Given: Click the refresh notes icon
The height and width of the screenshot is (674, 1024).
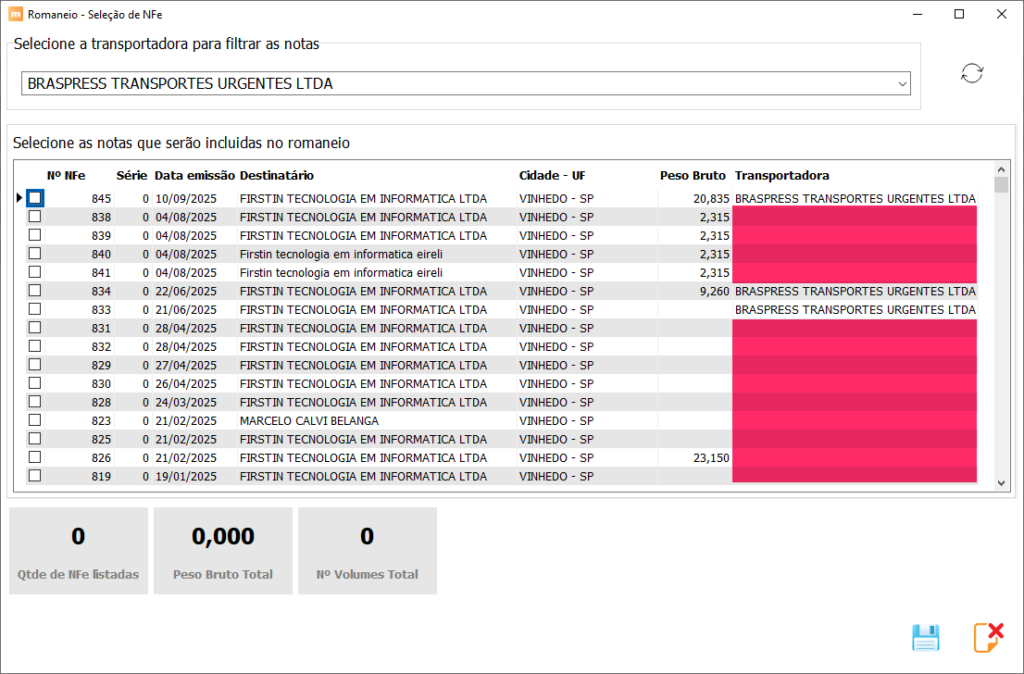Looking at the screenshot, I should click(x=971, y=73).
